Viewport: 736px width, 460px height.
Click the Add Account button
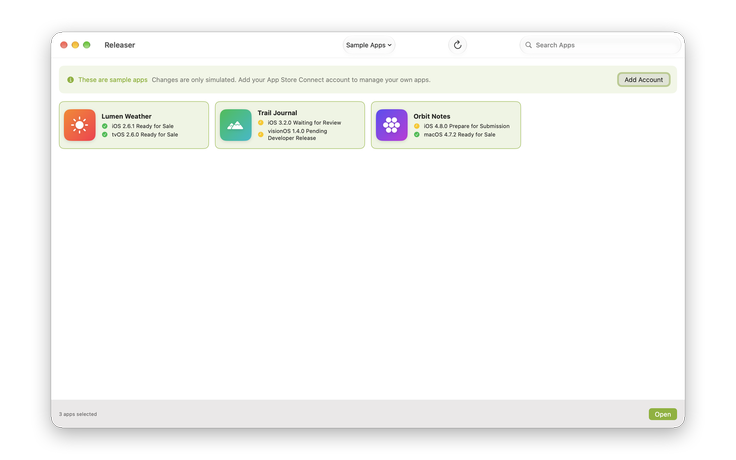click(644, 80)
